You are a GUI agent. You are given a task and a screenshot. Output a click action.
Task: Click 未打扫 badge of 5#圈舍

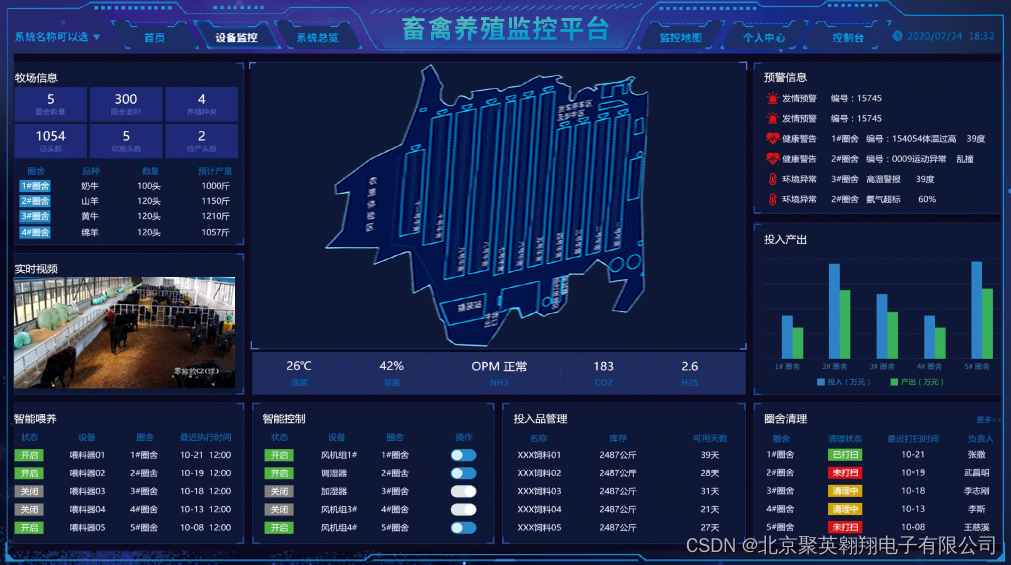(x=845, y=527)
